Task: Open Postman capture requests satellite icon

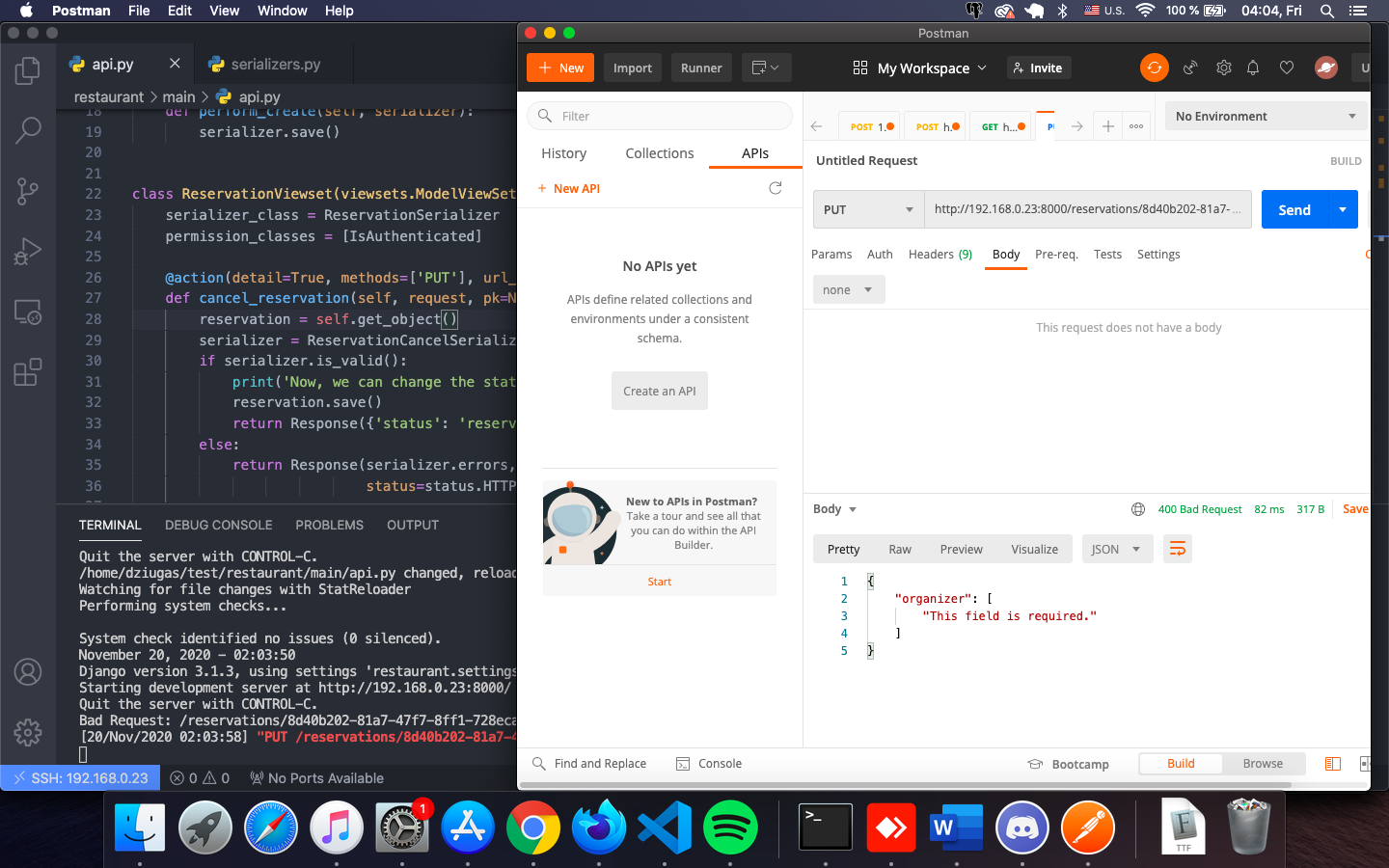Action: click(x=1190, y=68)
